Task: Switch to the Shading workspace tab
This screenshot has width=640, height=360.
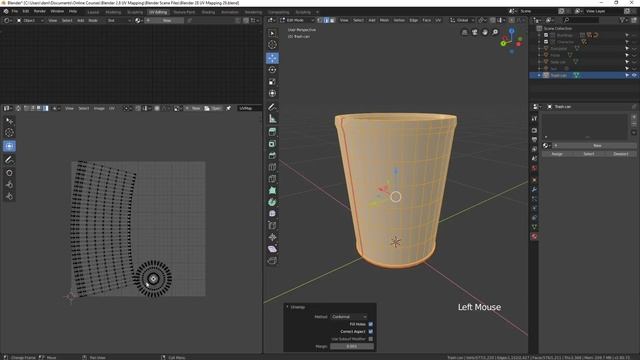Action: pos(208,12)
